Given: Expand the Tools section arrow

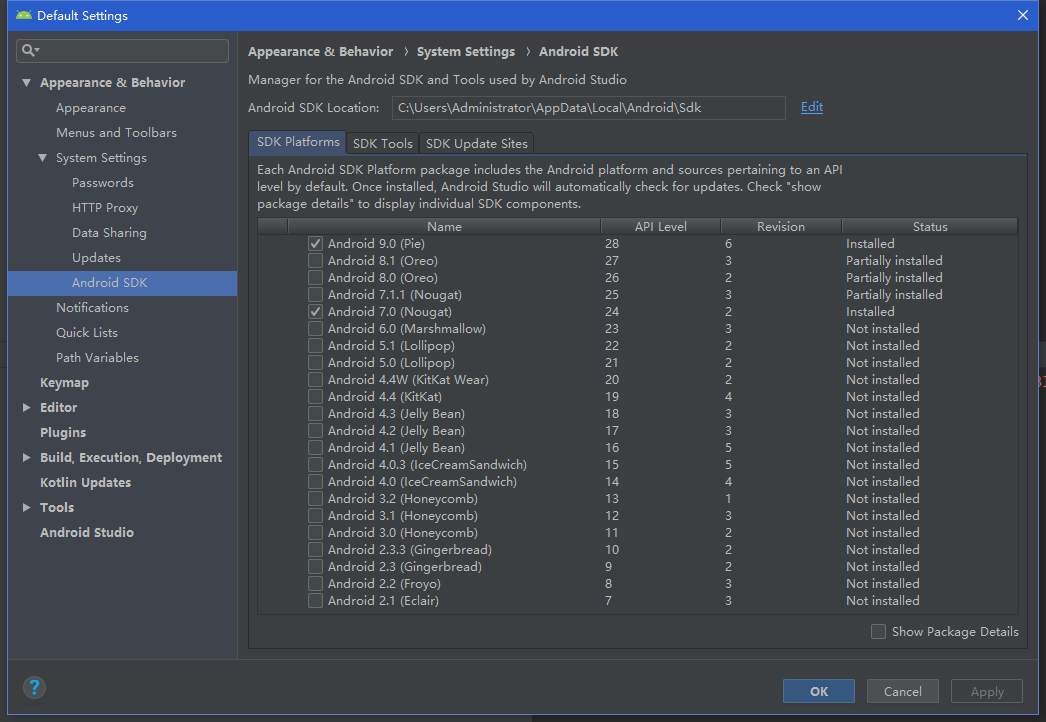Looking at the screenshot, I should point(27,507).
